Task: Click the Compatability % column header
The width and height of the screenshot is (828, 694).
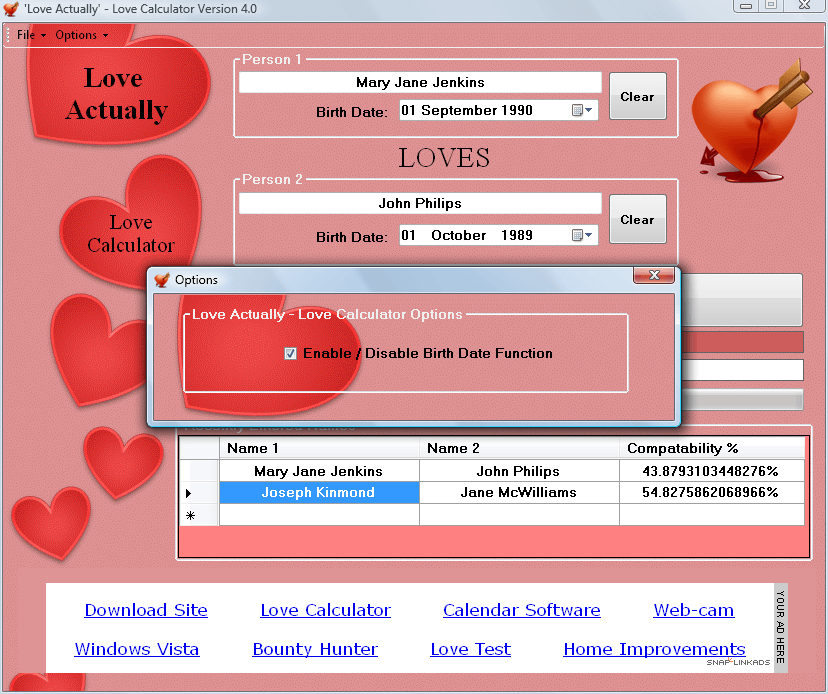Action: 711,448
